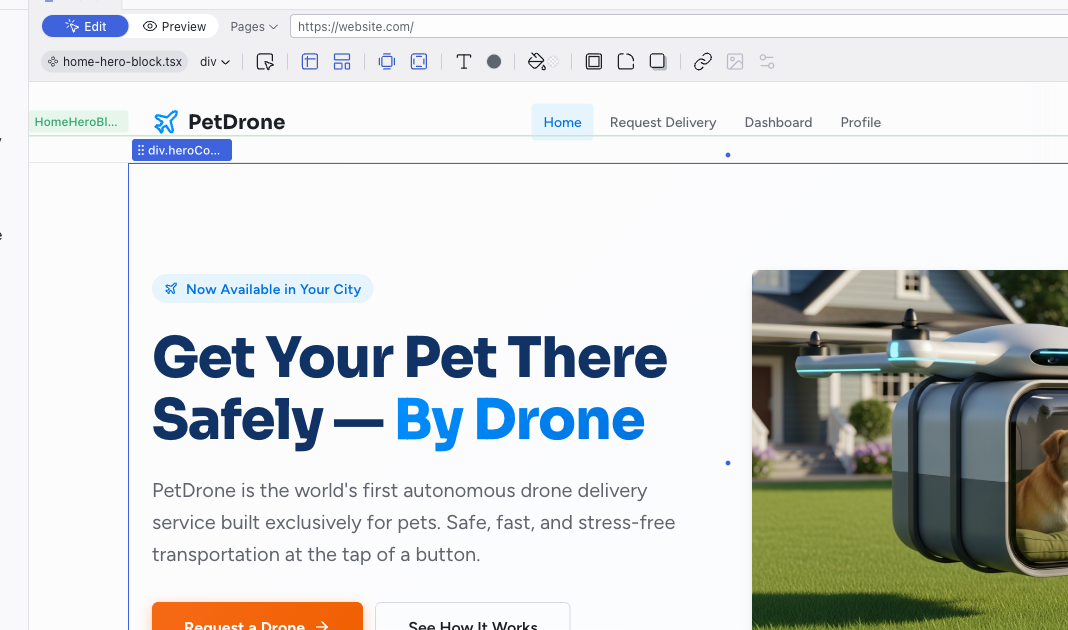Open the Pages dropdown

click(x=254, y=26)
